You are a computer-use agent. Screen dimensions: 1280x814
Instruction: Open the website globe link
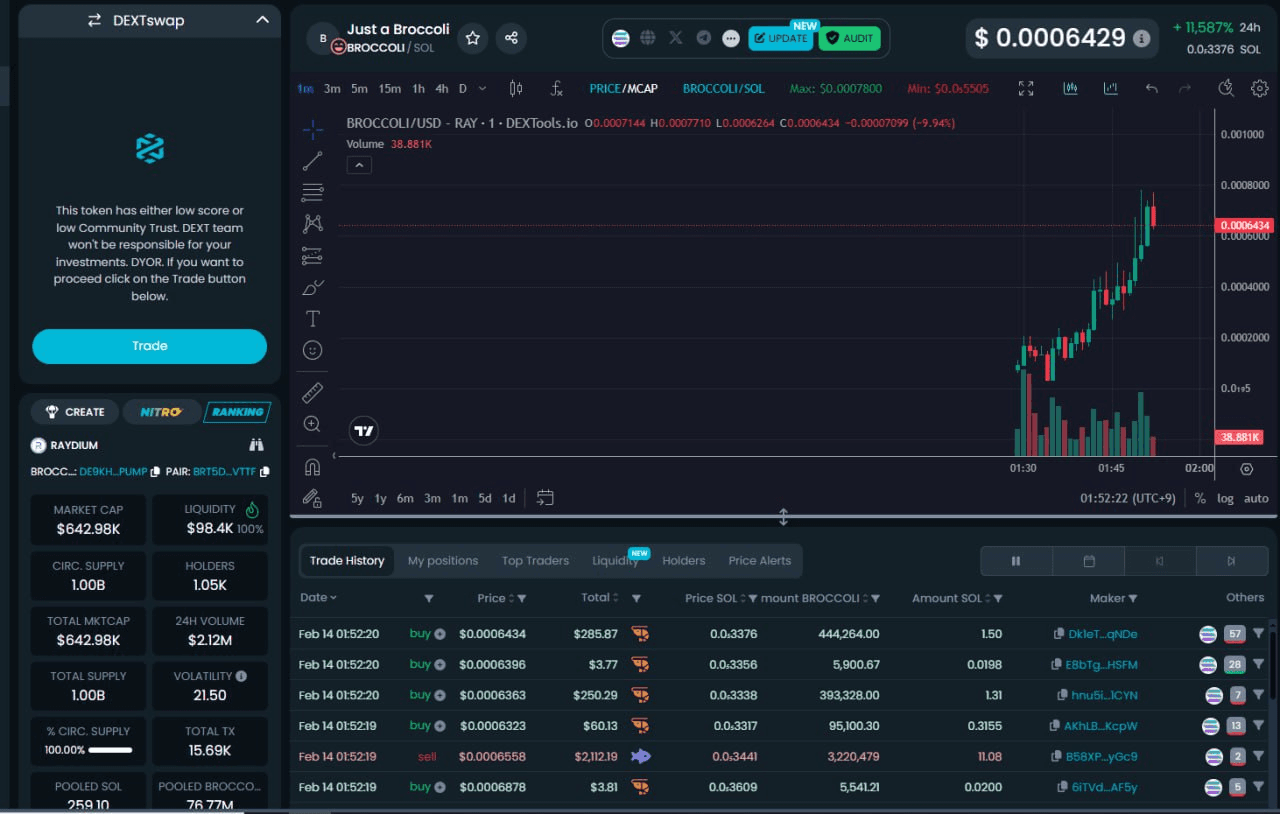(648, 38)
